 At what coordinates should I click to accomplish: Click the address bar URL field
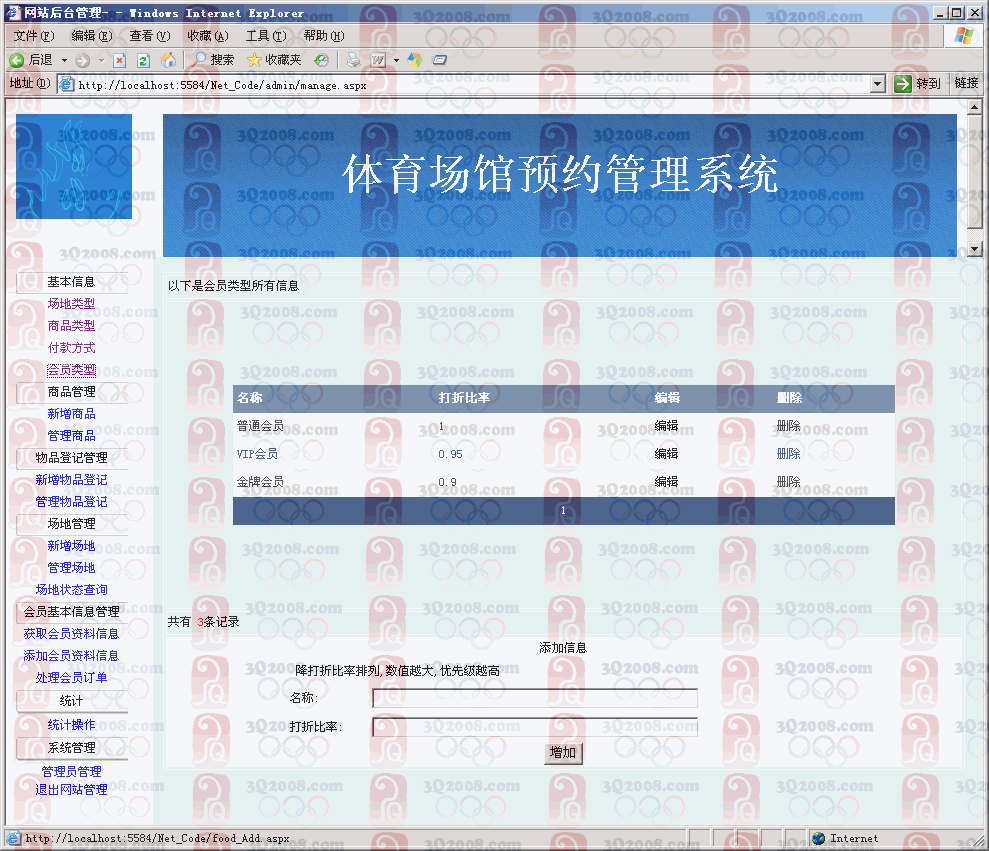pos(473,85)
